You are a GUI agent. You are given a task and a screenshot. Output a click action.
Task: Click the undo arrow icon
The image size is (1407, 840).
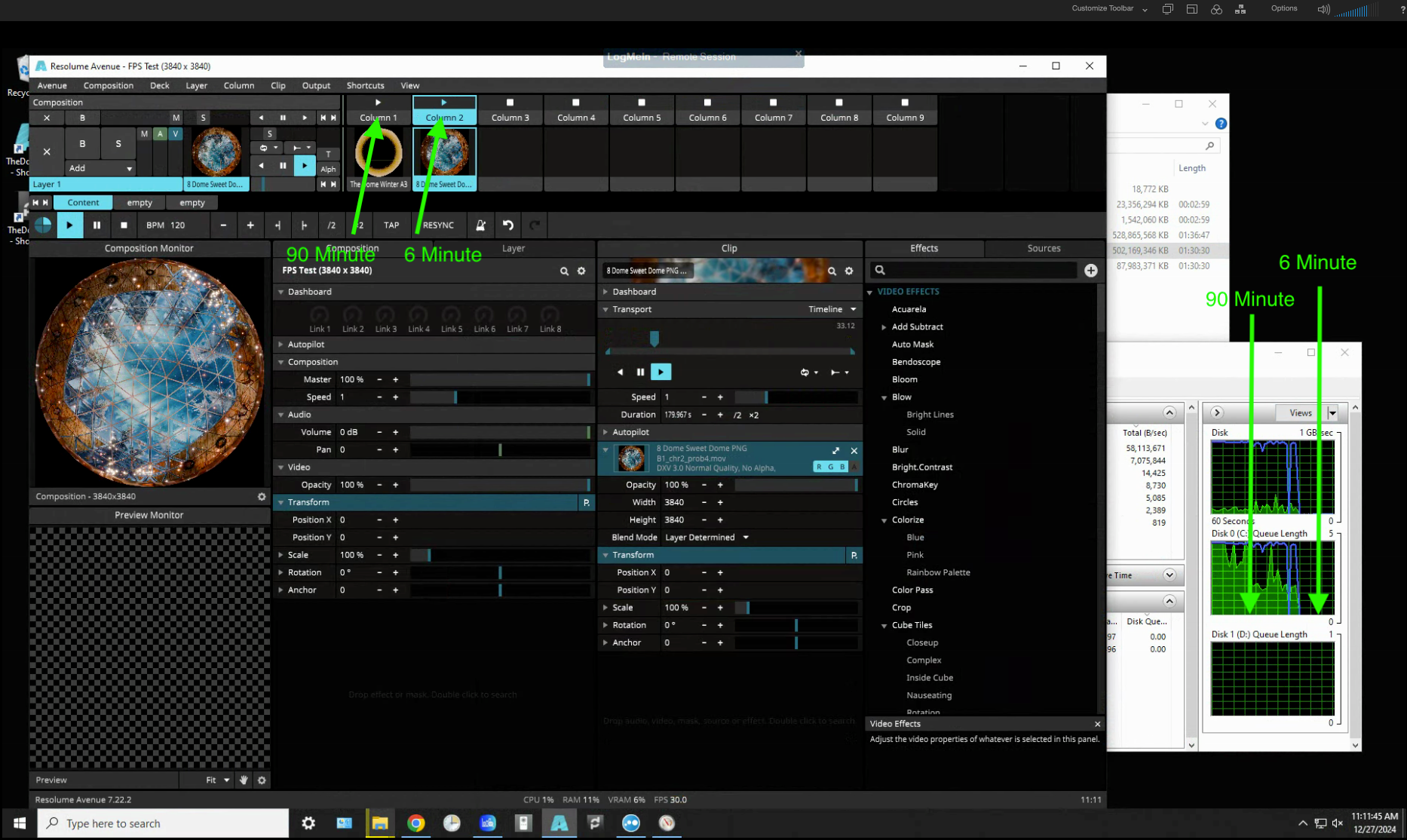[508, 225]
